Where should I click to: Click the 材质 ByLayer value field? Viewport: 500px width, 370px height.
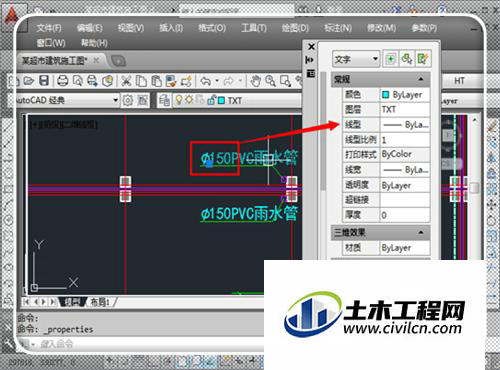[405, 248]
